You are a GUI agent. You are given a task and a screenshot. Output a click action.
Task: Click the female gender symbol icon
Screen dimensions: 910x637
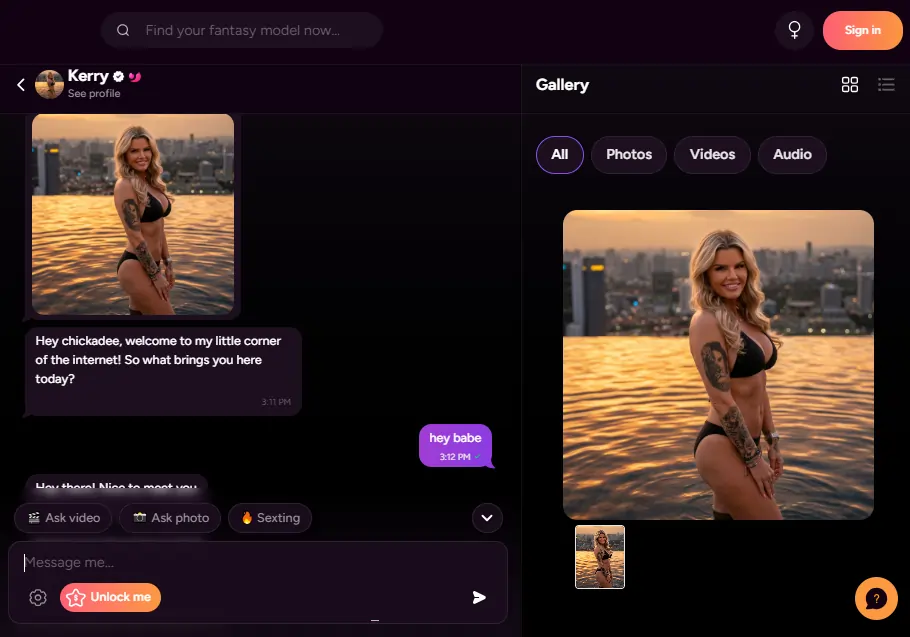point(795,30)
